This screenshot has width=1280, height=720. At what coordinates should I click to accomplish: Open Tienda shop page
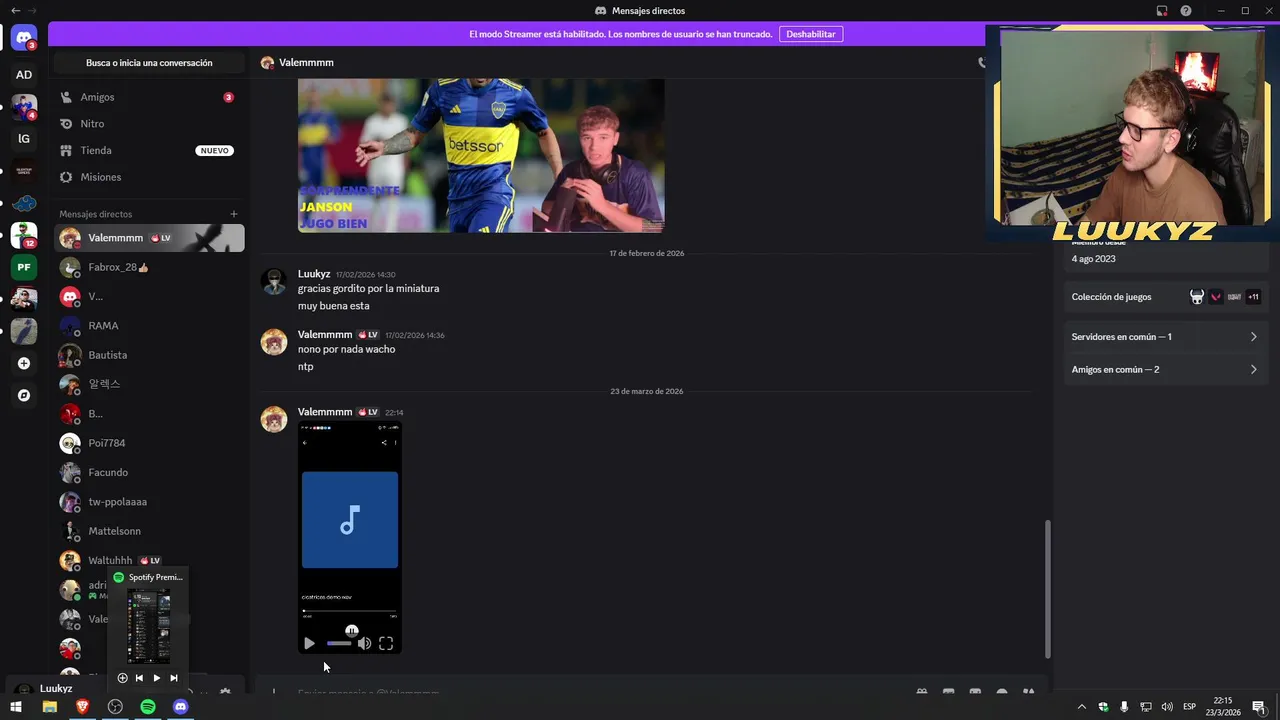[148, 150]
